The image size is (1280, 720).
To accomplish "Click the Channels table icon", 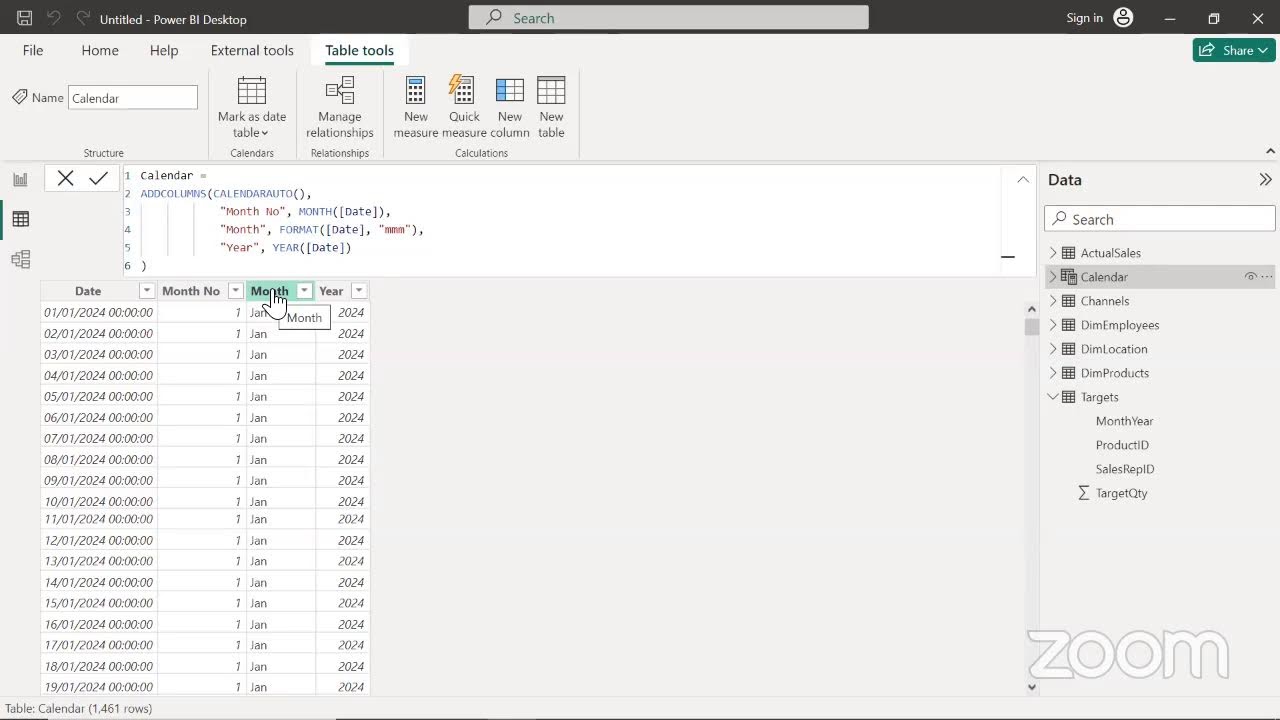I will (1068, 301).
